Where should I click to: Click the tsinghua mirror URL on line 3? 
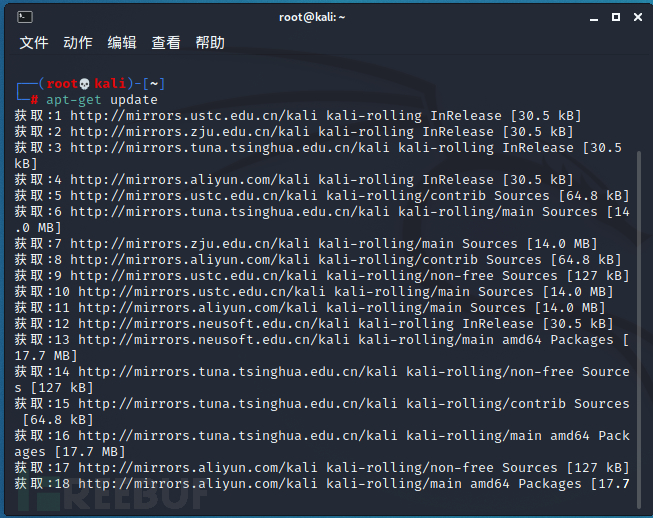(x=230, y=148)
